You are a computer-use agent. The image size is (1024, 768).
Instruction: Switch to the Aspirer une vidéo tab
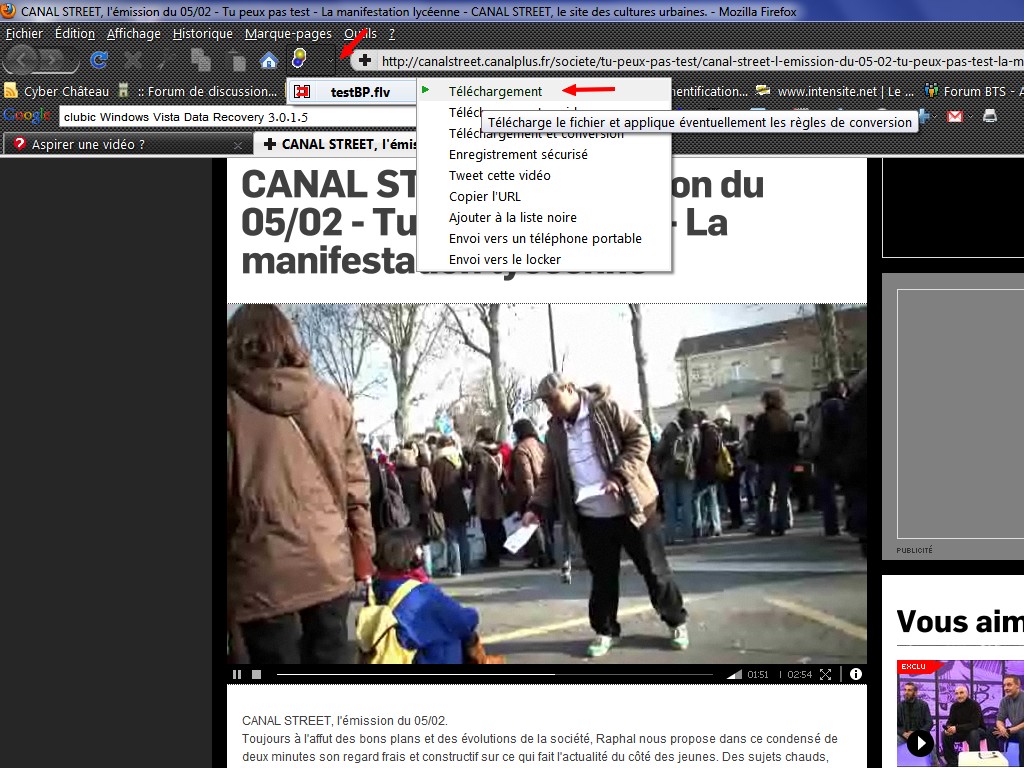[x=88, y=144]
